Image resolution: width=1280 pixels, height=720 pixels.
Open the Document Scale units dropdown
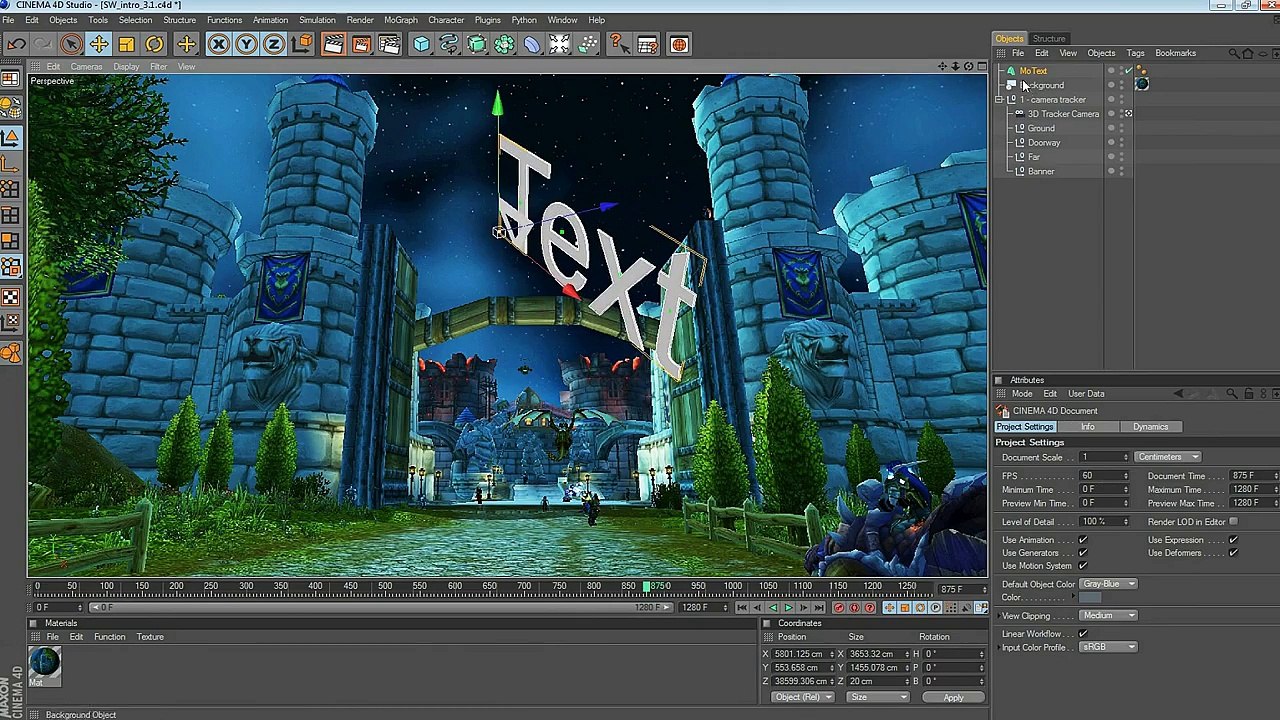[x=1168, y=457]
